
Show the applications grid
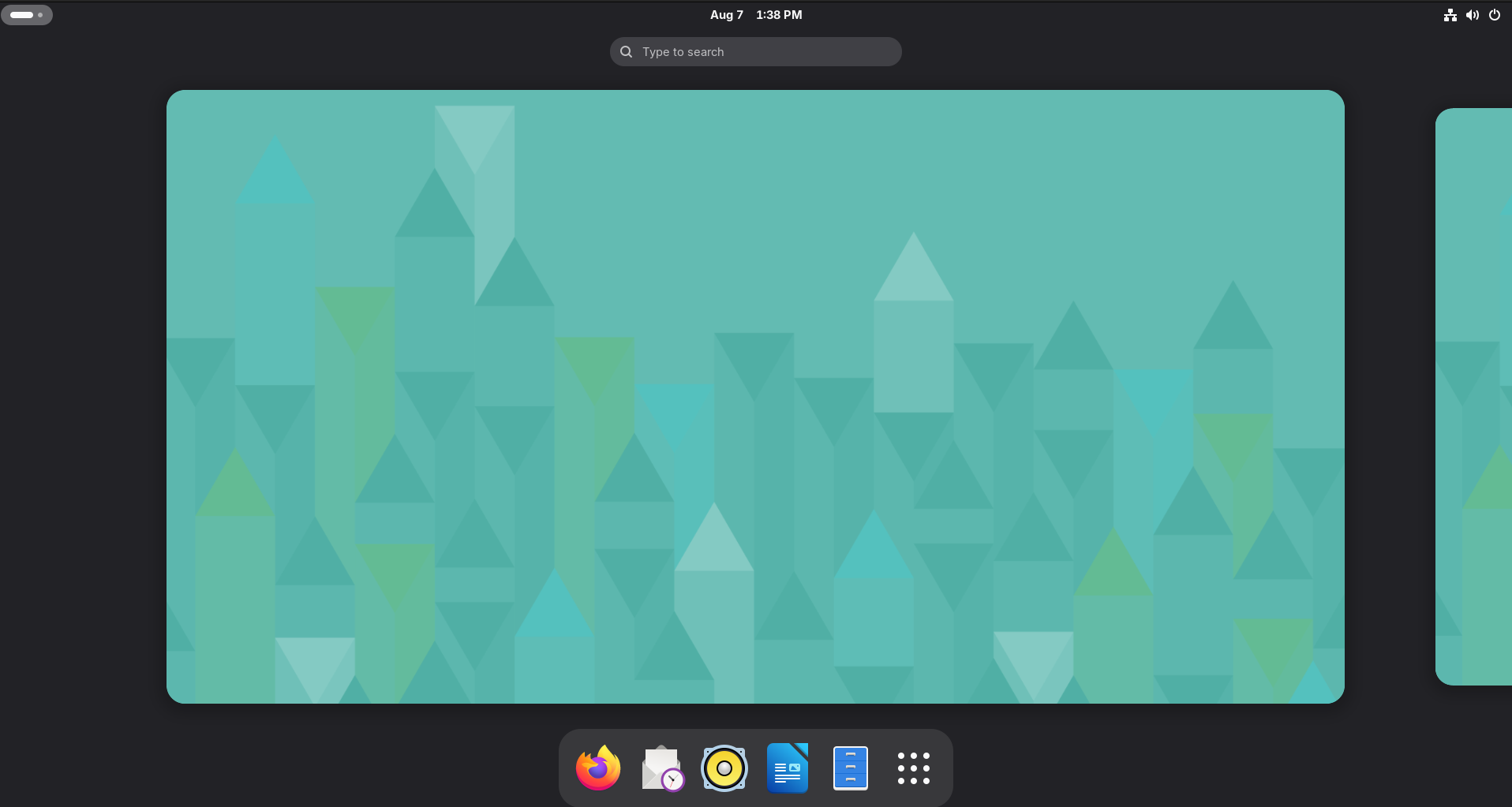(914, 768)
